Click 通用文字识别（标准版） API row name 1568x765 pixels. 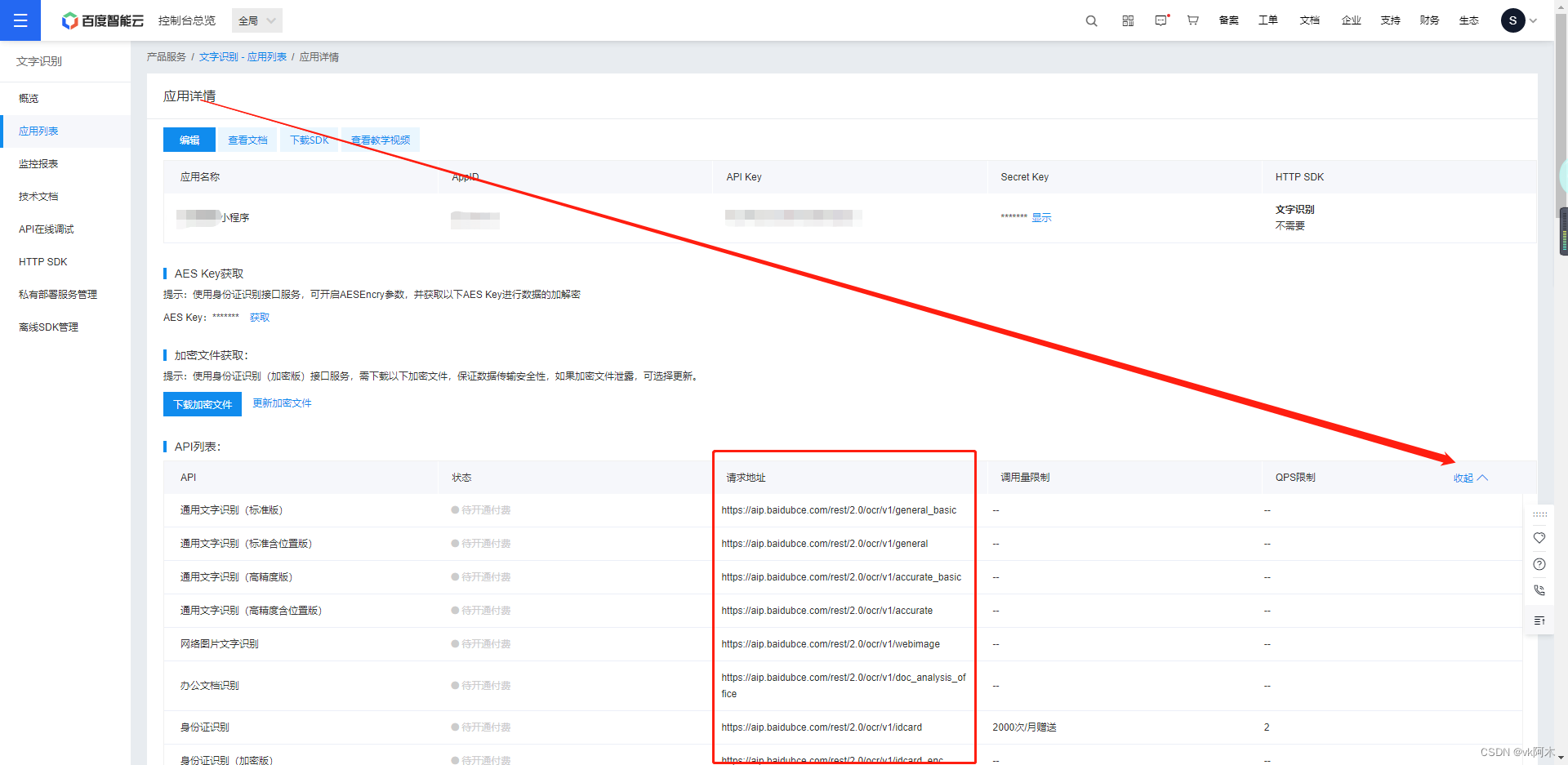[231, 510]
